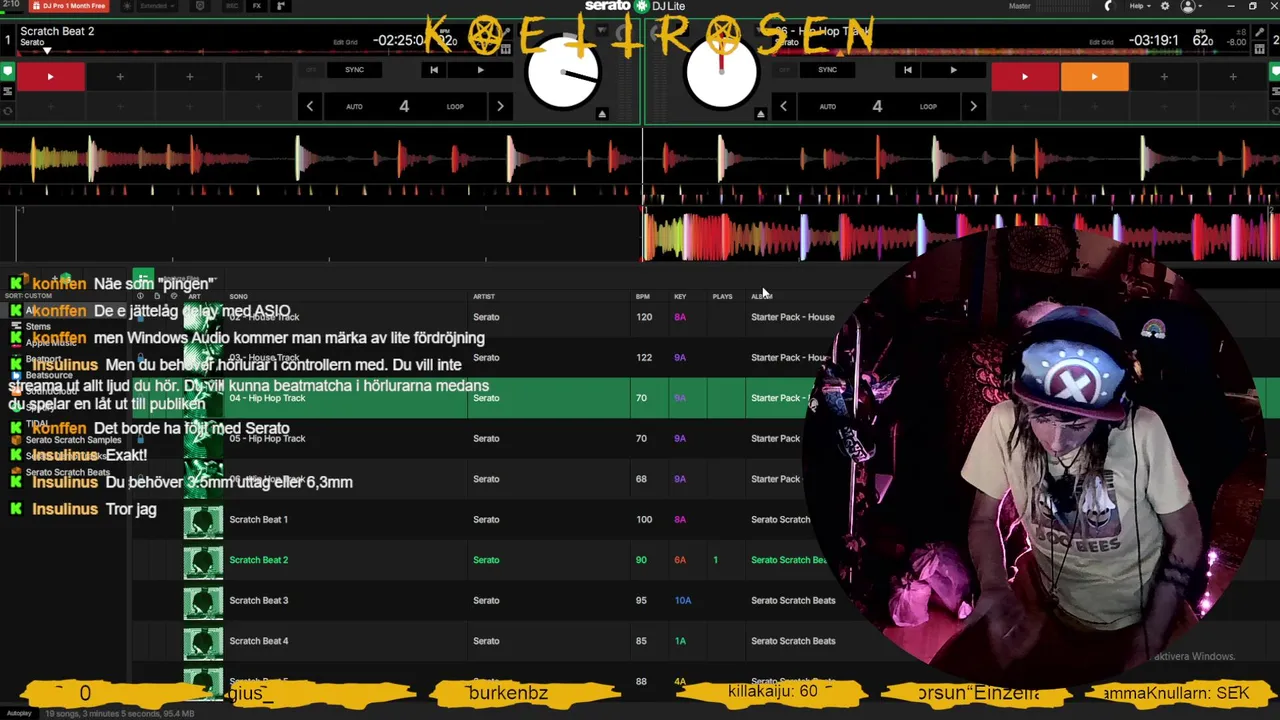Select stems pads tab on left deck

coord(7,91)
